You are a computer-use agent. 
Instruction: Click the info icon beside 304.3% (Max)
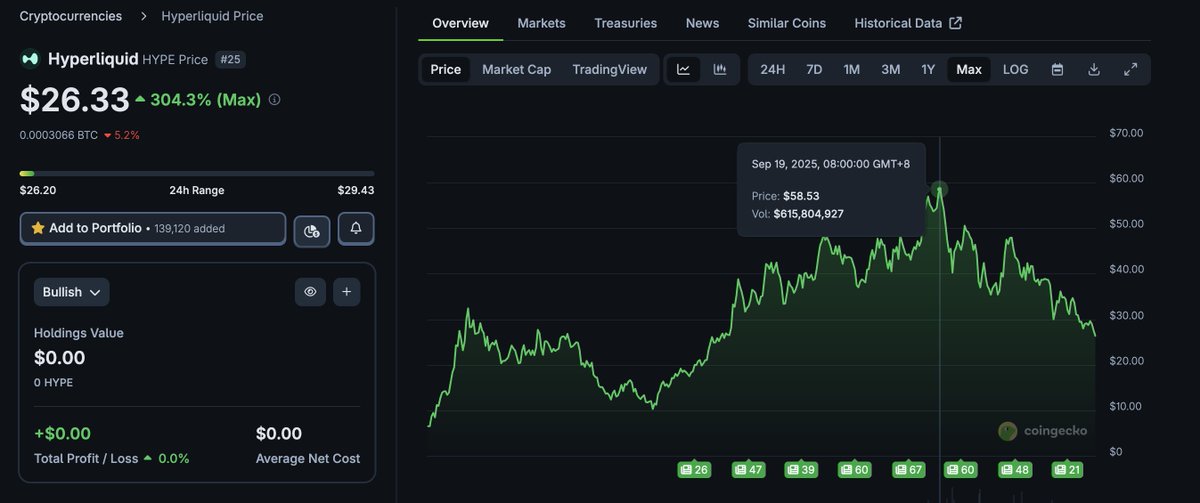(x=275, y=100)
